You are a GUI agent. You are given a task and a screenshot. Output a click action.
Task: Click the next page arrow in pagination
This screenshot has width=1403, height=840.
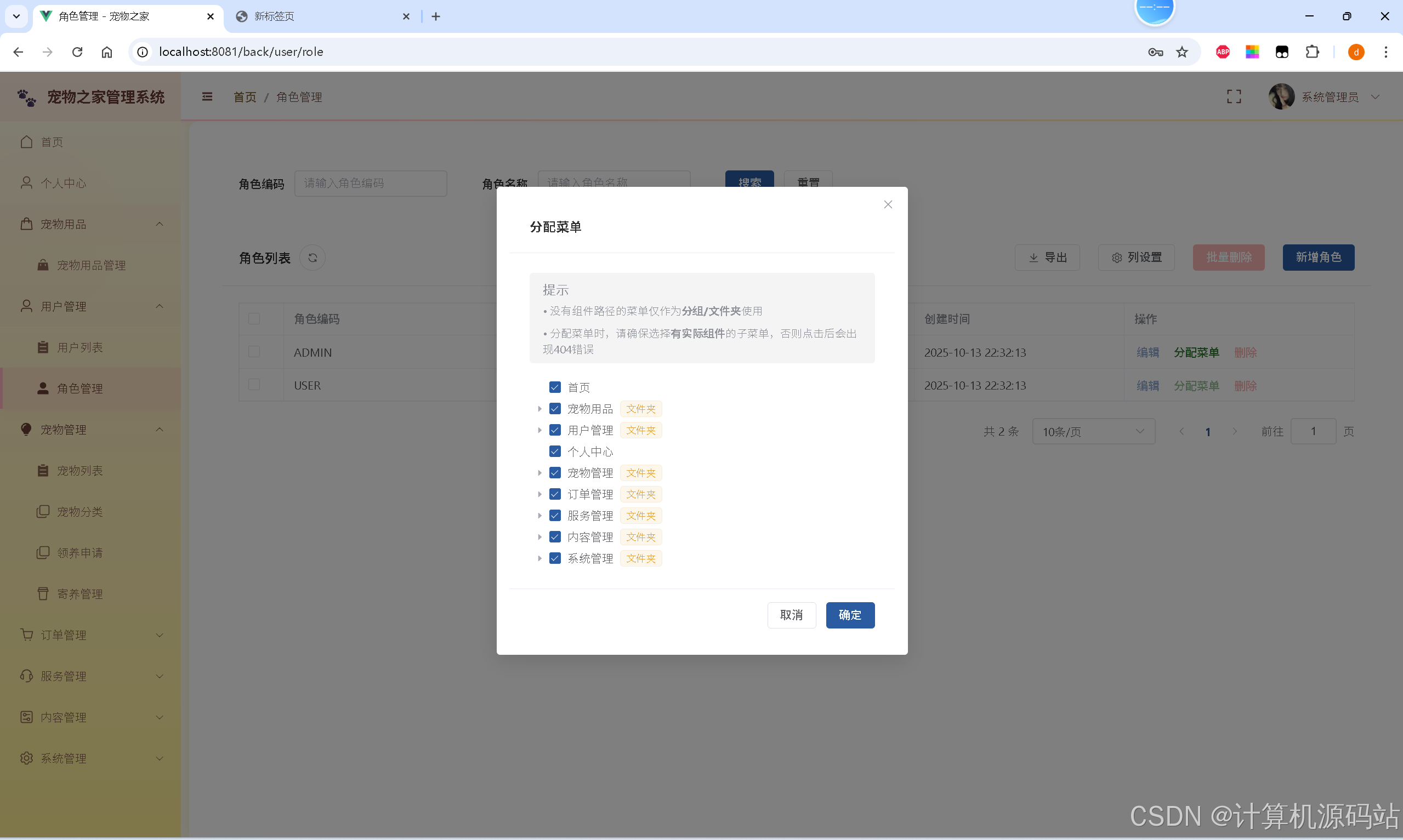click(x=1235, y=431)
